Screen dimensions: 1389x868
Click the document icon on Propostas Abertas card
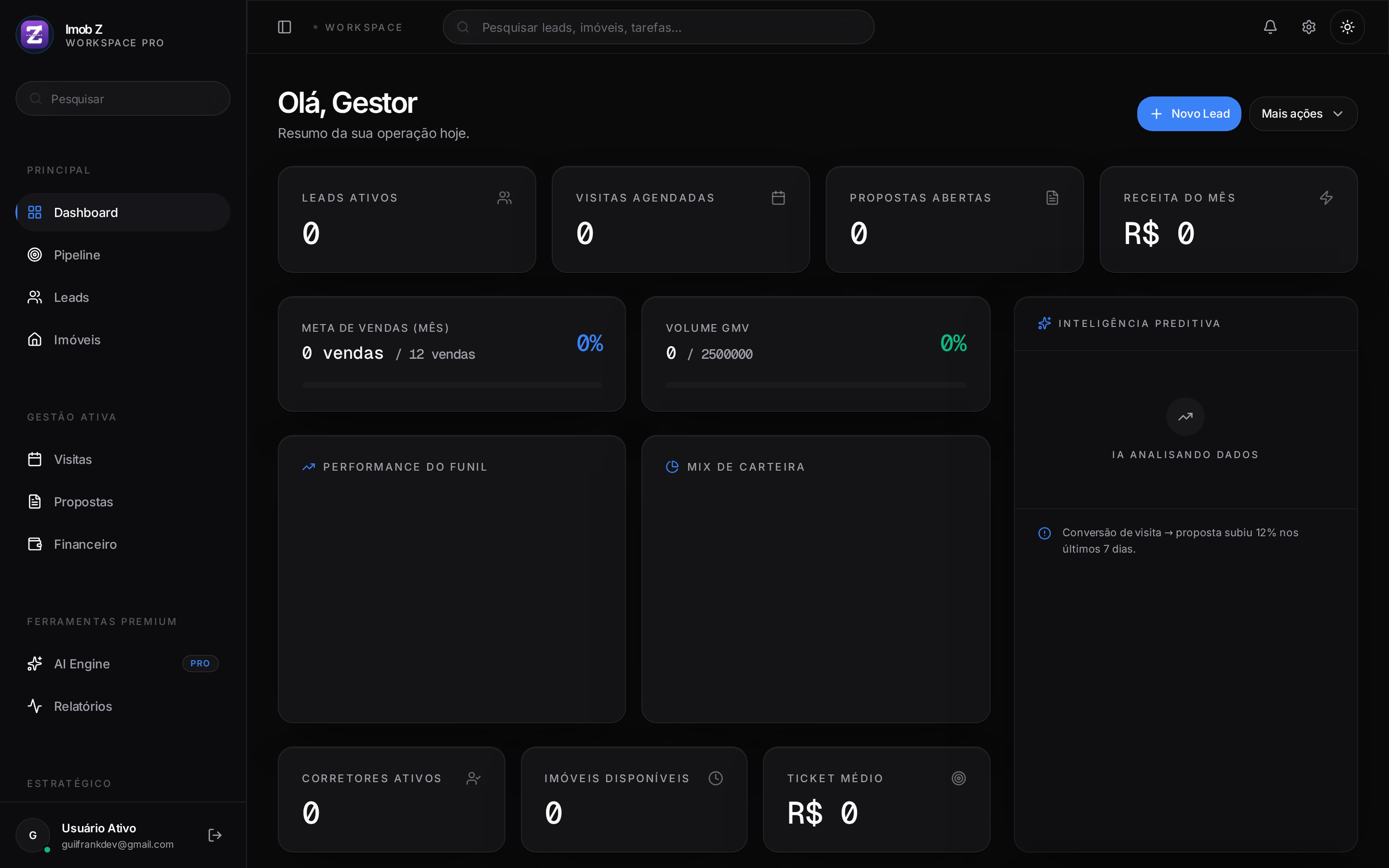pos(1052,198)
